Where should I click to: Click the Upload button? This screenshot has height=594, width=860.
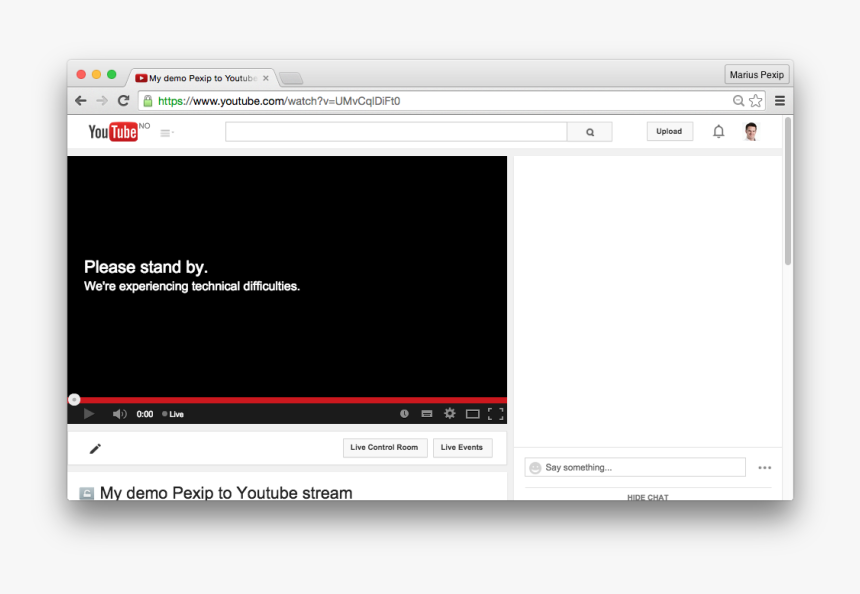click(x=669, y=132)
